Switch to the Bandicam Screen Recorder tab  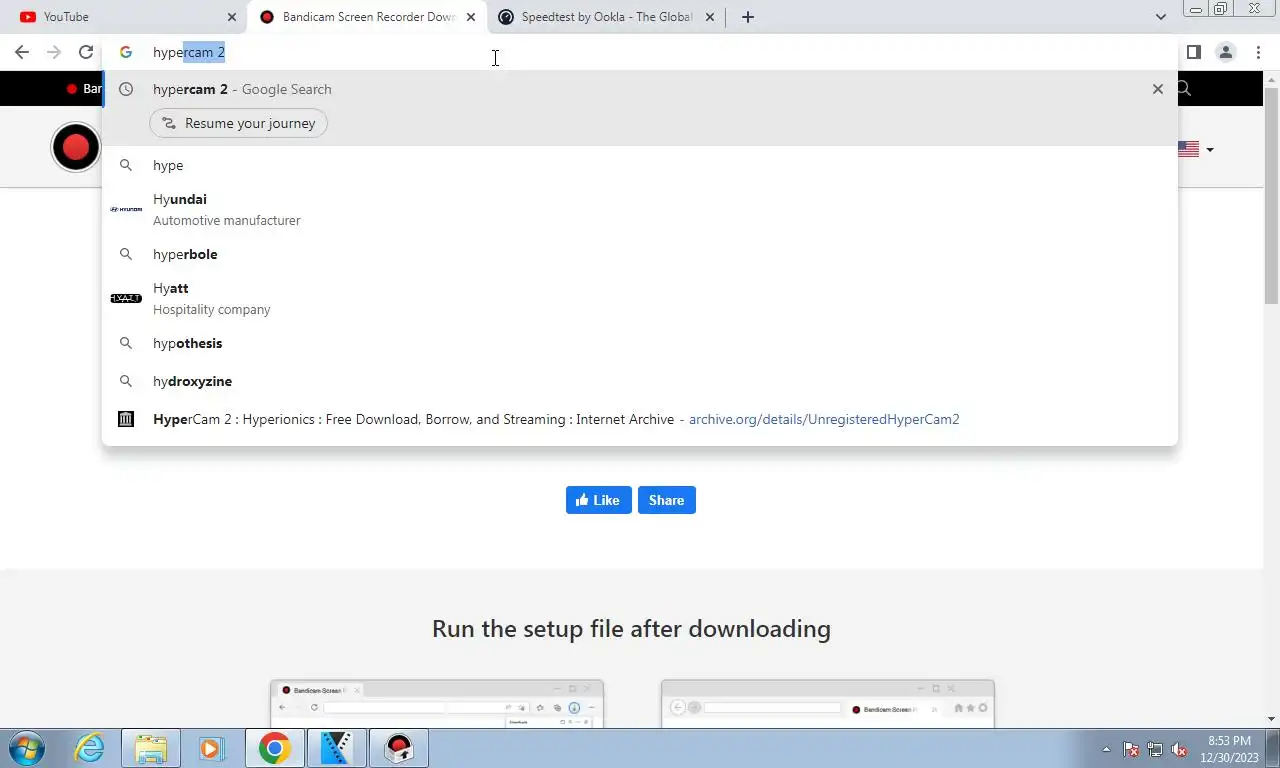[367, 17]
